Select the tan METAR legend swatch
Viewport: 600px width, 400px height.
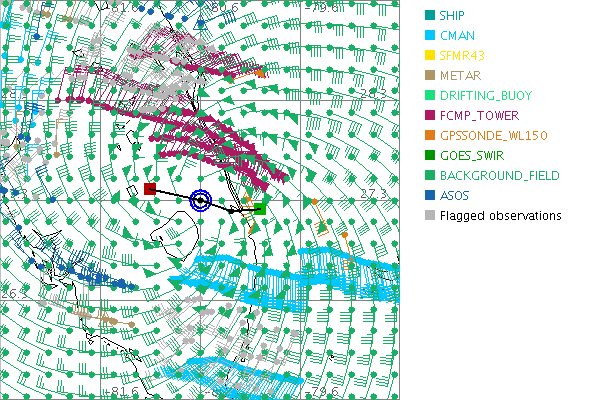(x=429, y=76)
